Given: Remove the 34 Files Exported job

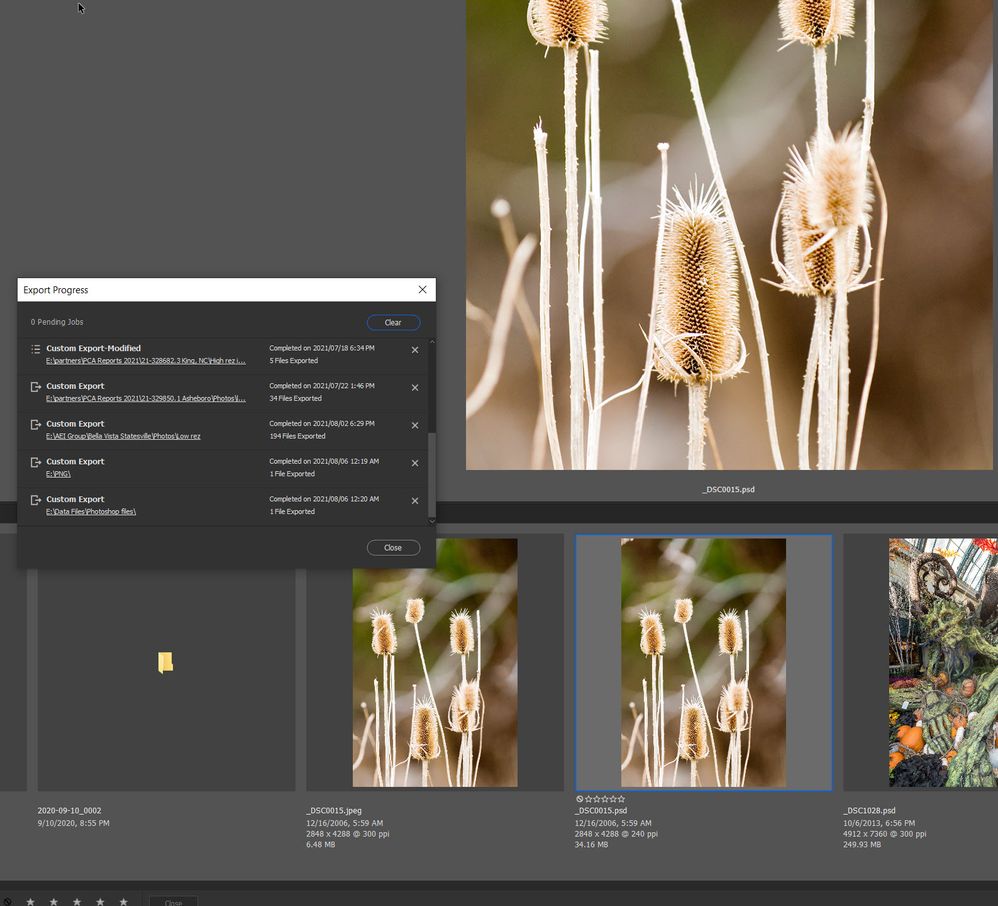Looking at the screenshot, I should [415, 388].
